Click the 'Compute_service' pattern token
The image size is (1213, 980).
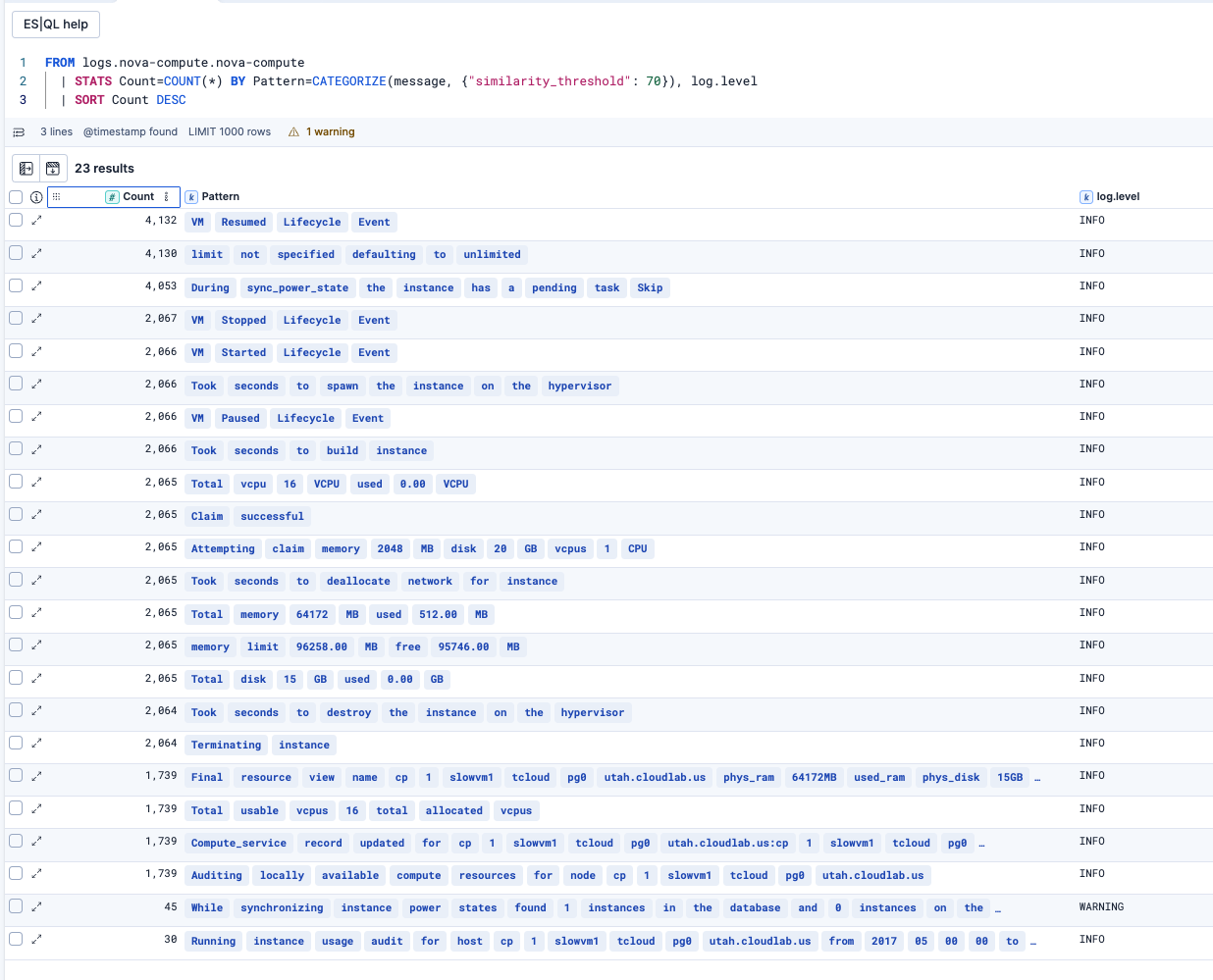point(238,843)
